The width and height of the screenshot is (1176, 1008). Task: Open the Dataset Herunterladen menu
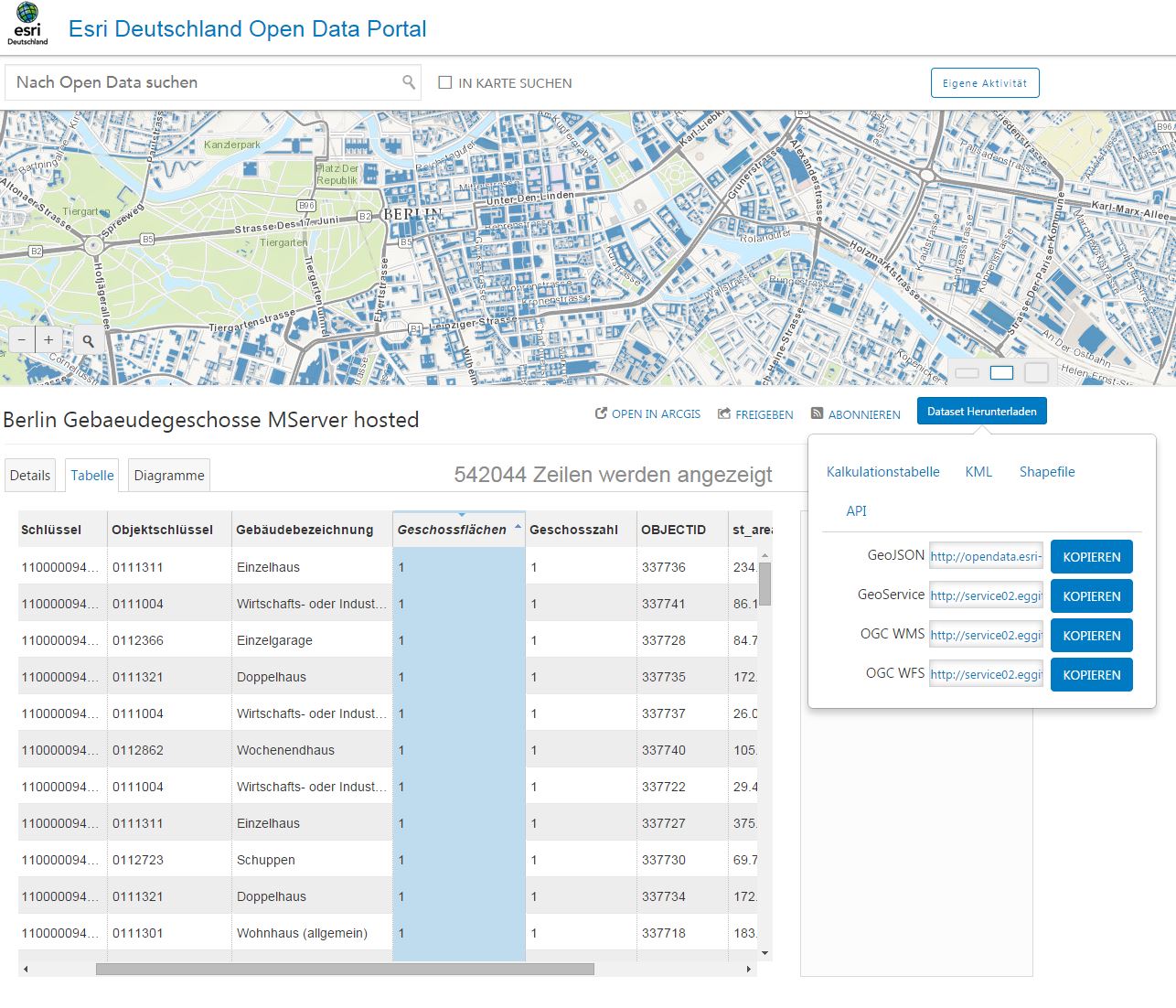point(981,411)
